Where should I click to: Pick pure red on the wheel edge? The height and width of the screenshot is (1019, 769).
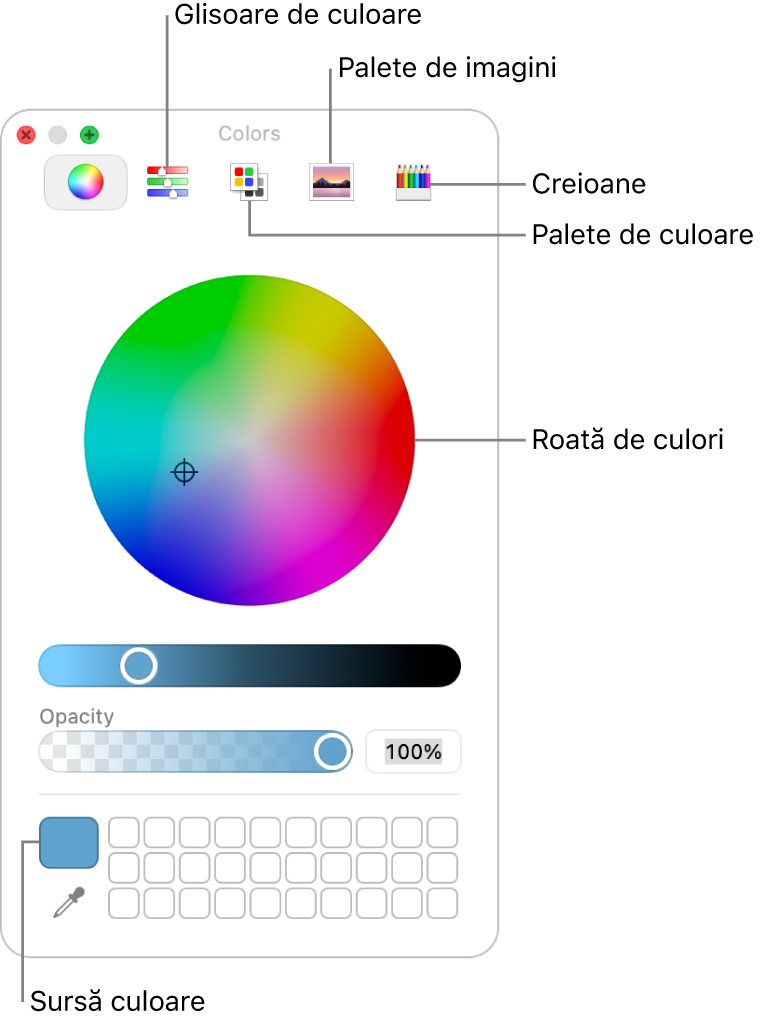pyautogui.click(x=407, y=440)
